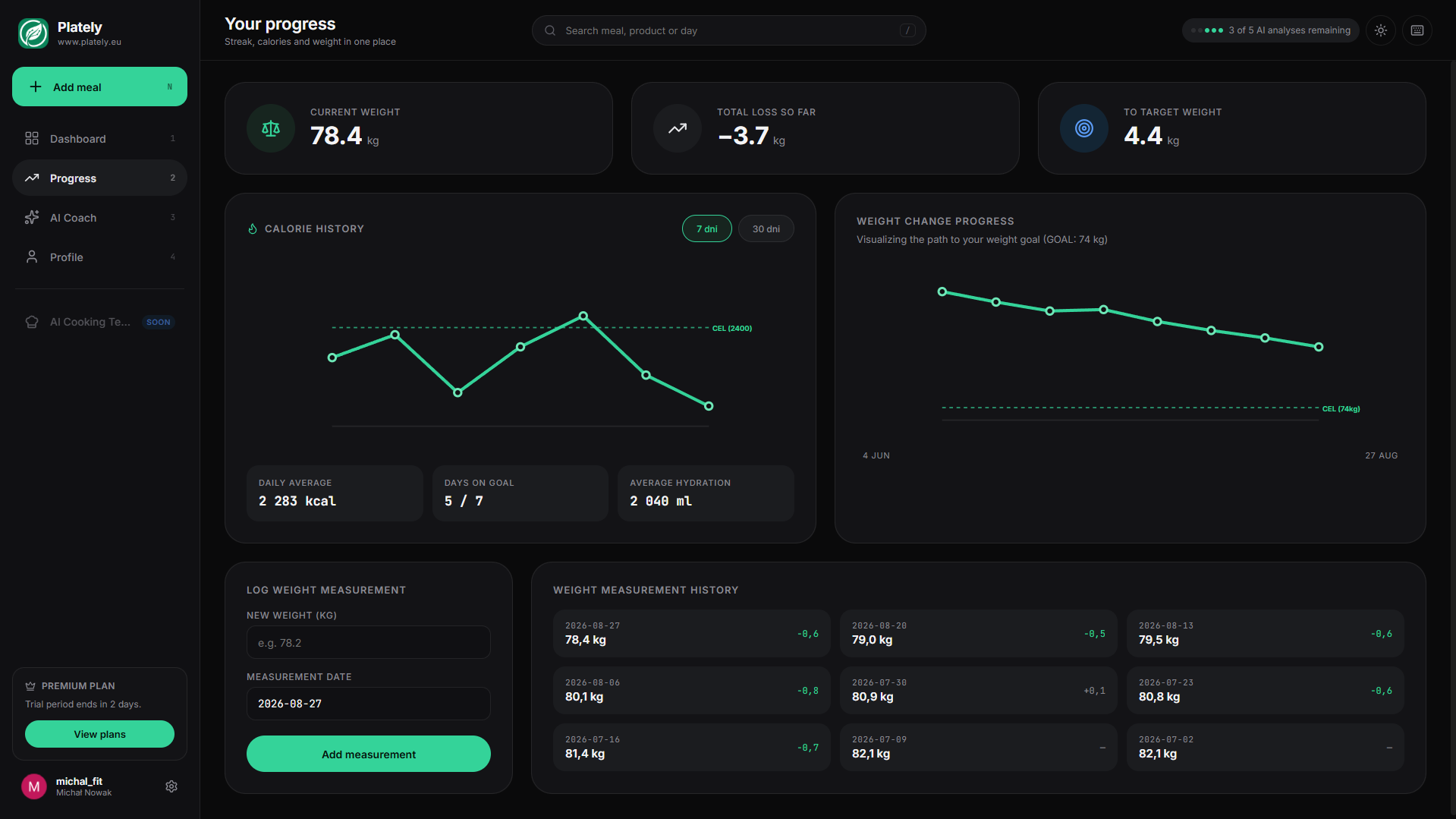Focus the search meal box
This screenshot has height=819, width=1456.
[x=728, y=30]
